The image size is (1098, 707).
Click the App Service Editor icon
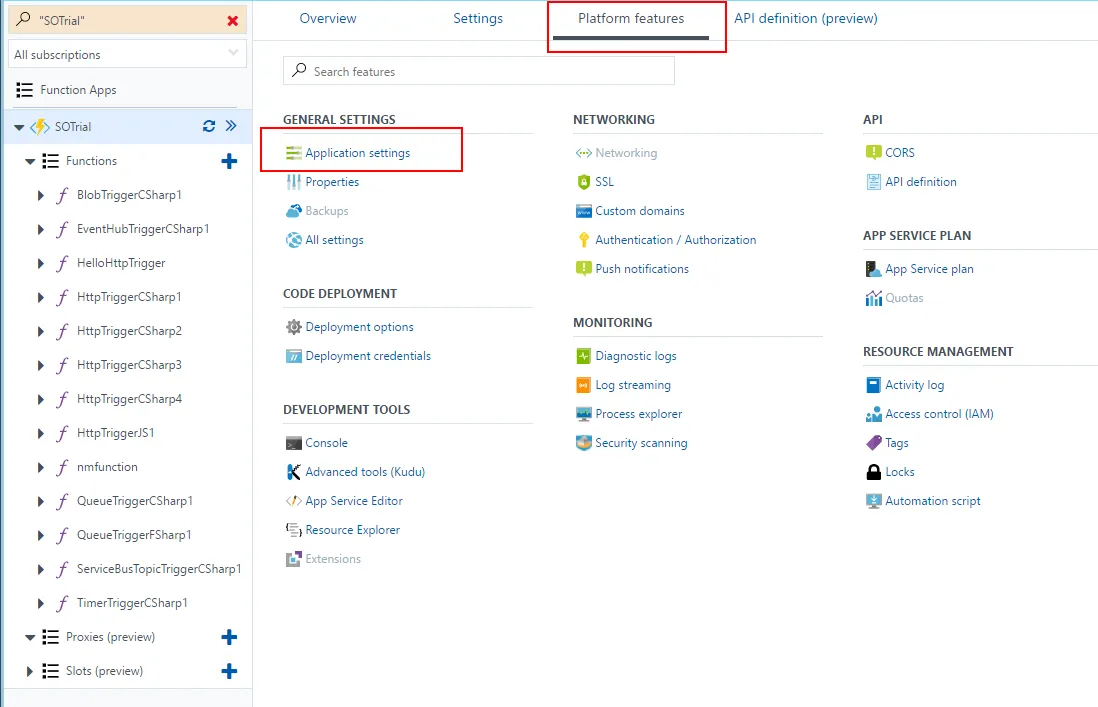(293, 501)
